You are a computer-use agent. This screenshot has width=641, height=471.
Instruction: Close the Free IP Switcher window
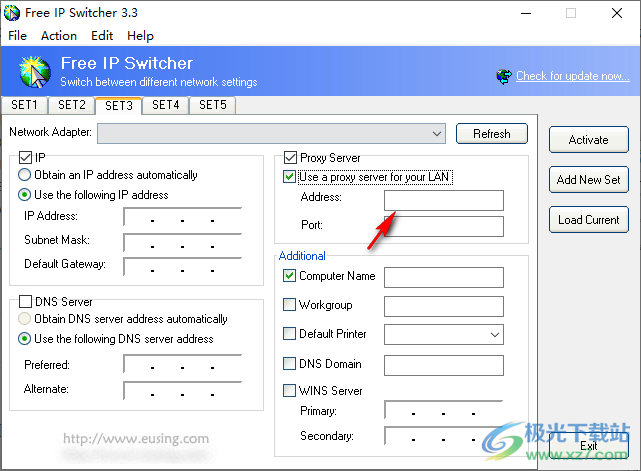[x=617, y=13]
